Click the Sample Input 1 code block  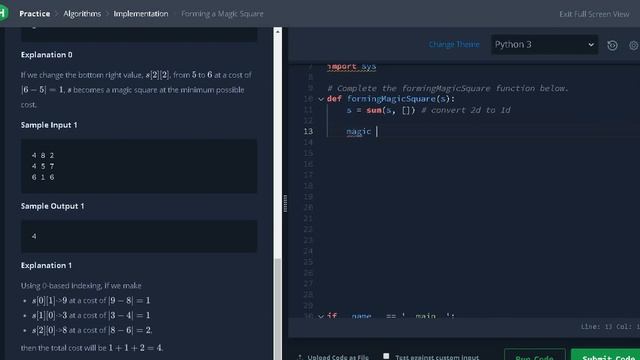pyautogui.click(x=139, y=166)
